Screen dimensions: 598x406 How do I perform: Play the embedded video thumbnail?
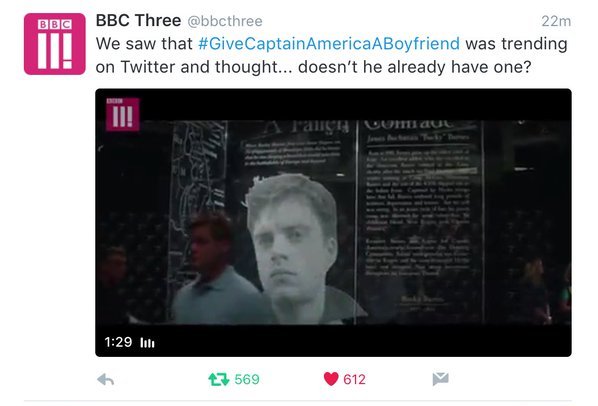[x=333, y=223]
